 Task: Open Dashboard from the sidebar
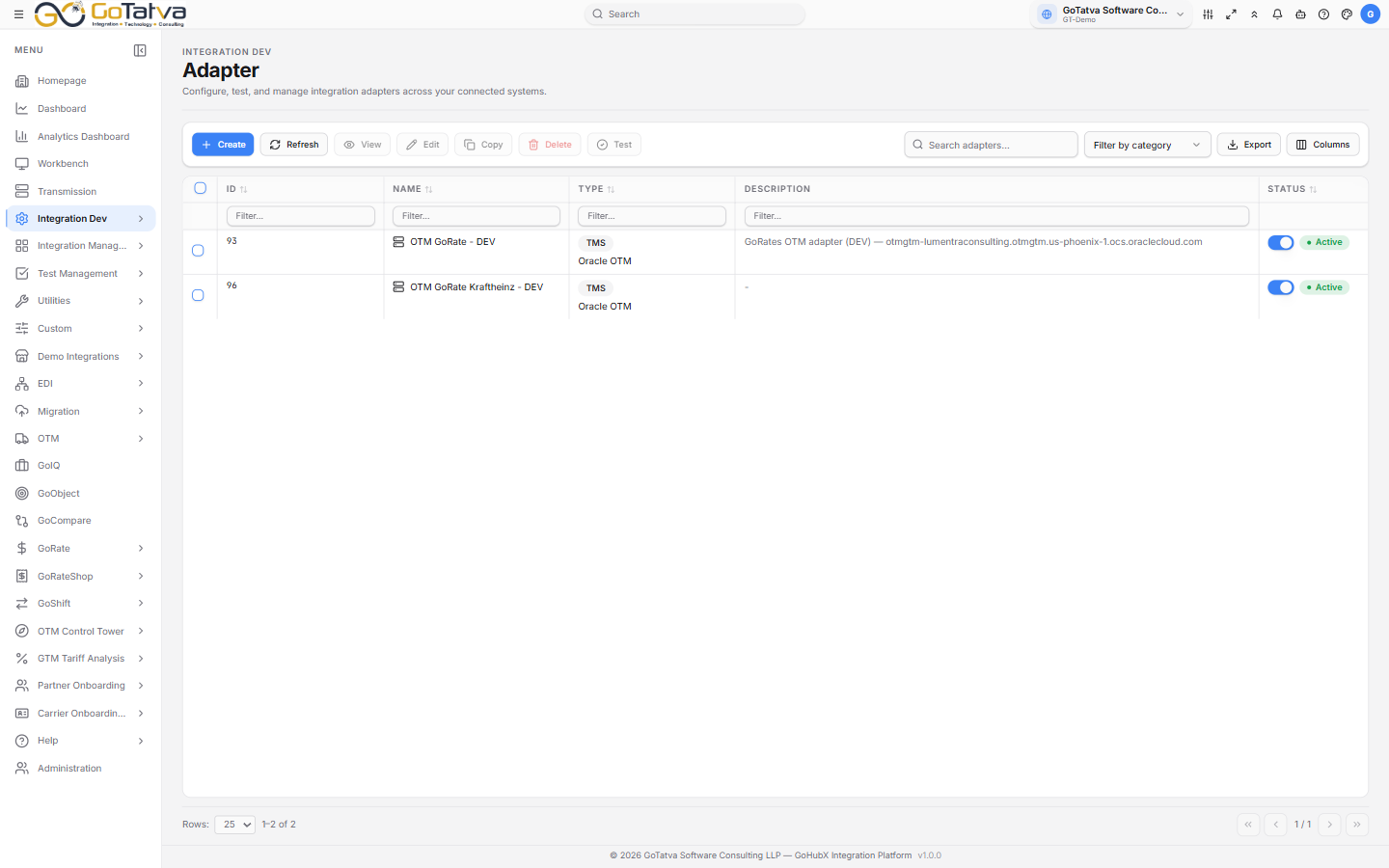point(81,109)
